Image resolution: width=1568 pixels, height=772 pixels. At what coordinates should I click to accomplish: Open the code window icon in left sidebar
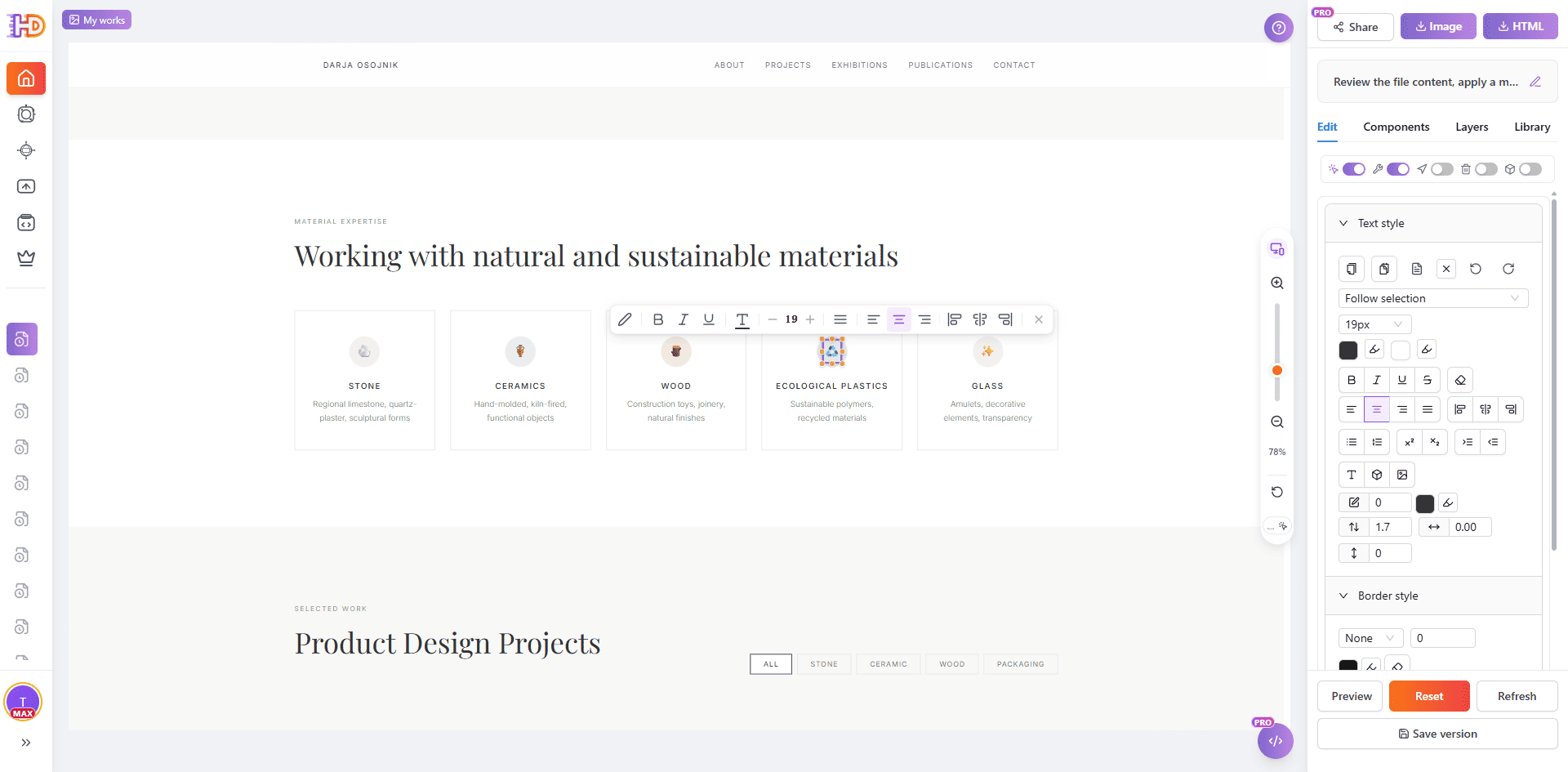tap(26, 222)
